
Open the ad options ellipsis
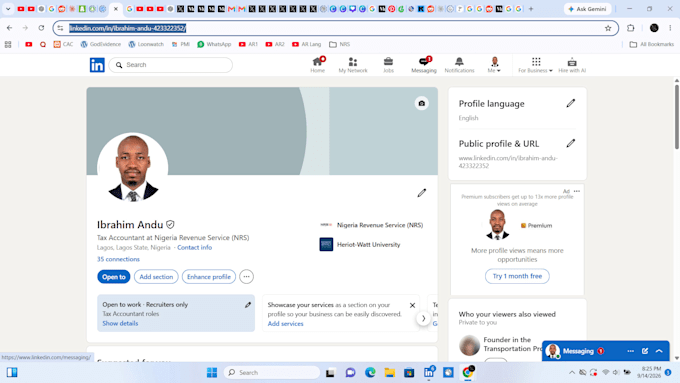point(576,191)
